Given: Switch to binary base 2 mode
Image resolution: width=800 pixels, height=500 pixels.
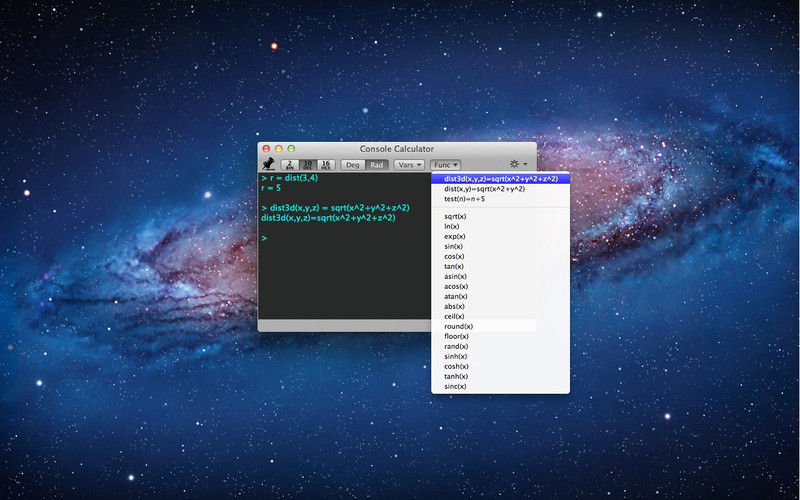Looking at the screenshot, I should pyautogui.click(x=290, y=165).
